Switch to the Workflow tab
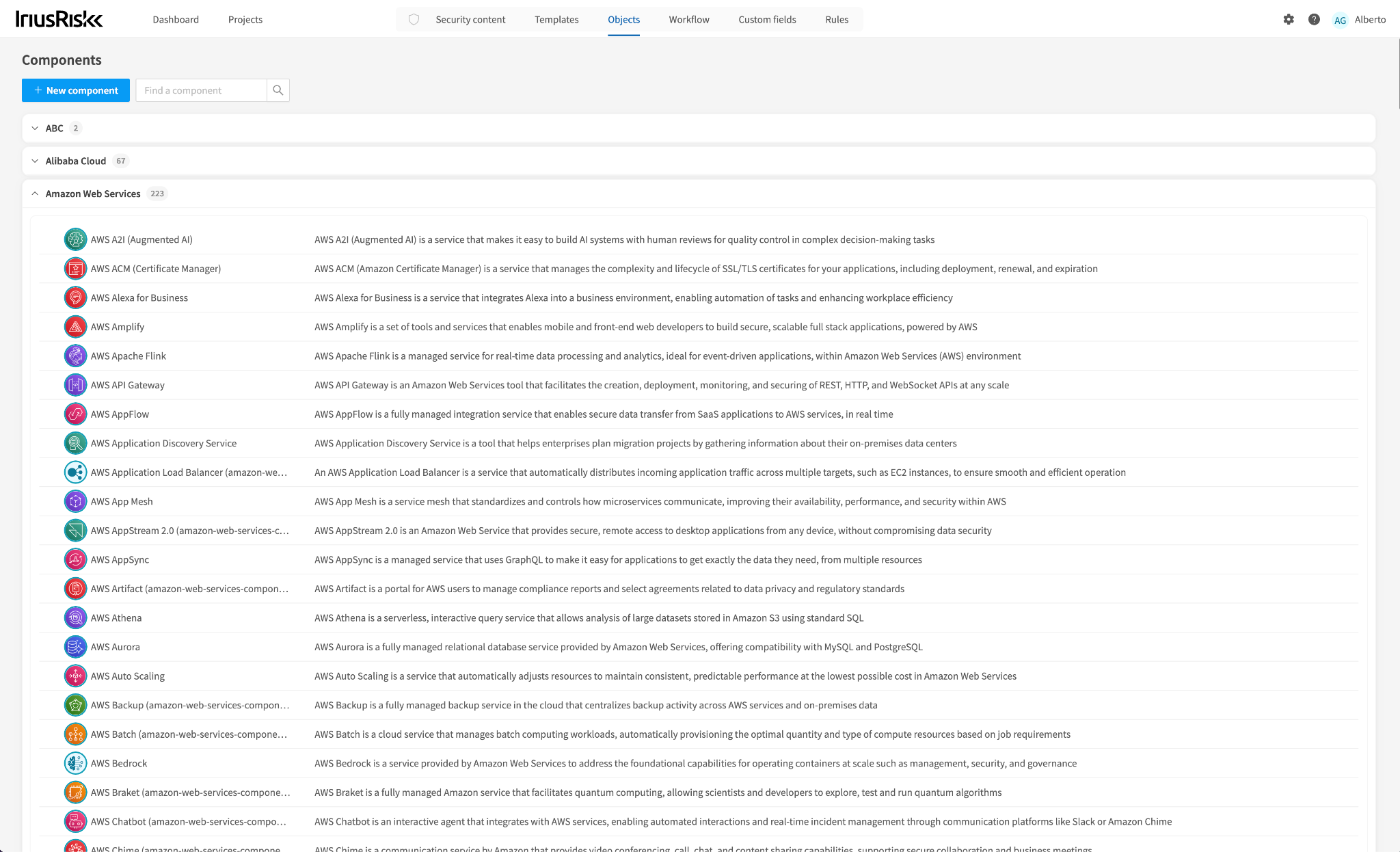 (689, 19)
